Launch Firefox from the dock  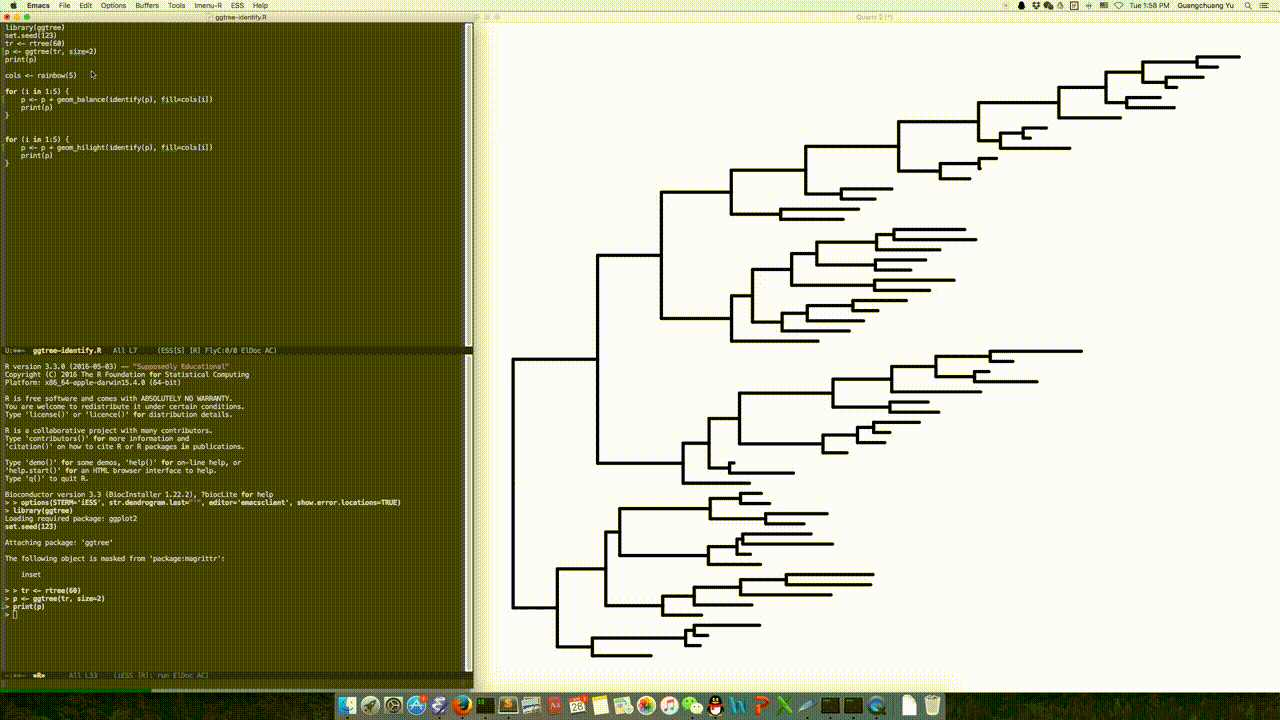click(x=461, y=706)
